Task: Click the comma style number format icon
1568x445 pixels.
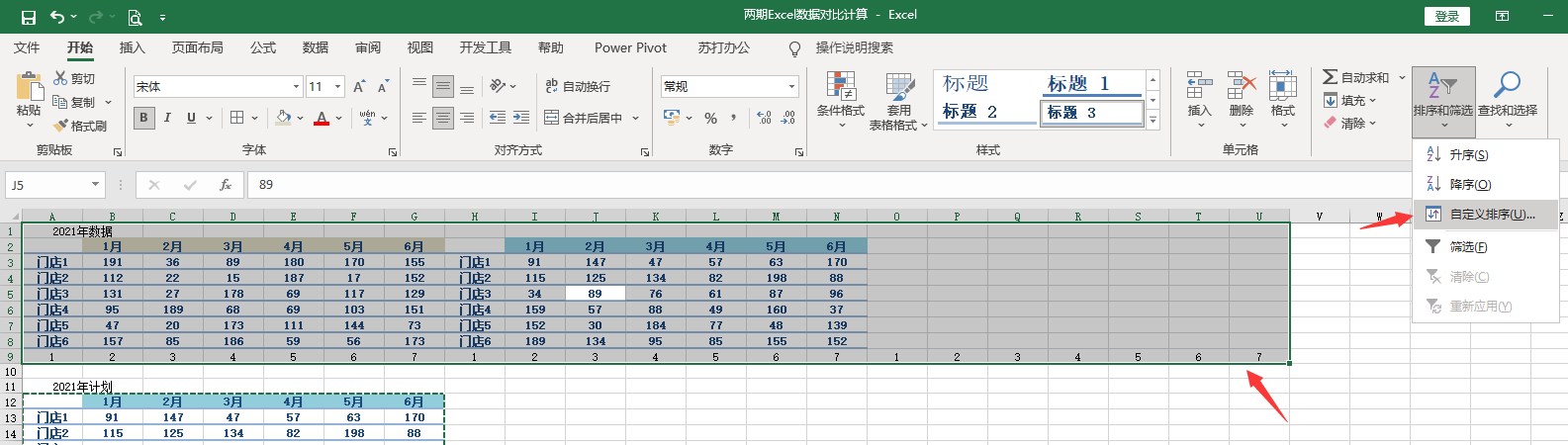Action: click(x=734, y=118)
